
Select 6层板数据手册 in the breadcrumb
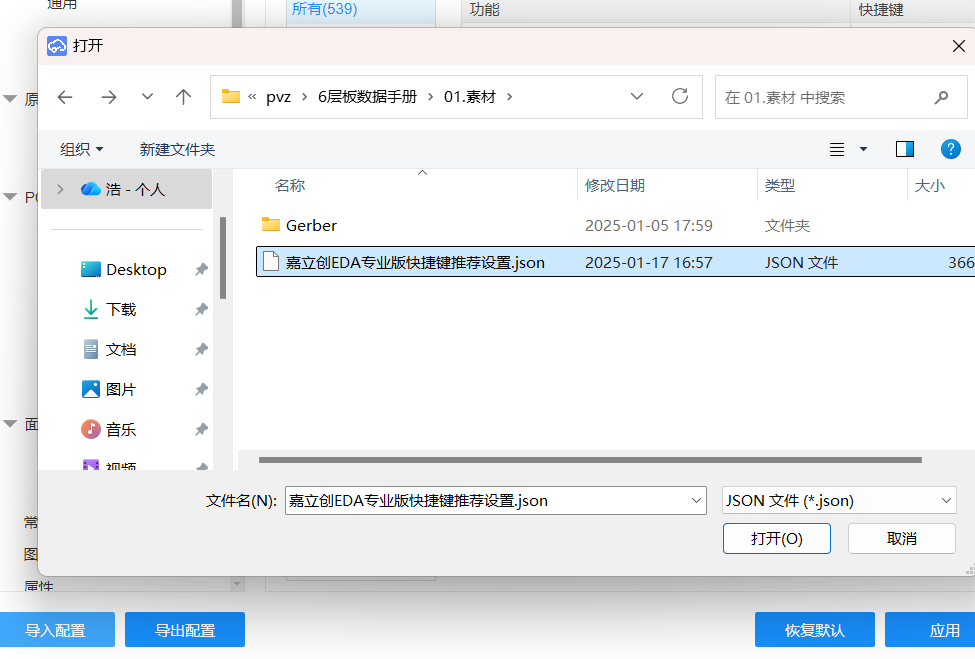(367, 97)
